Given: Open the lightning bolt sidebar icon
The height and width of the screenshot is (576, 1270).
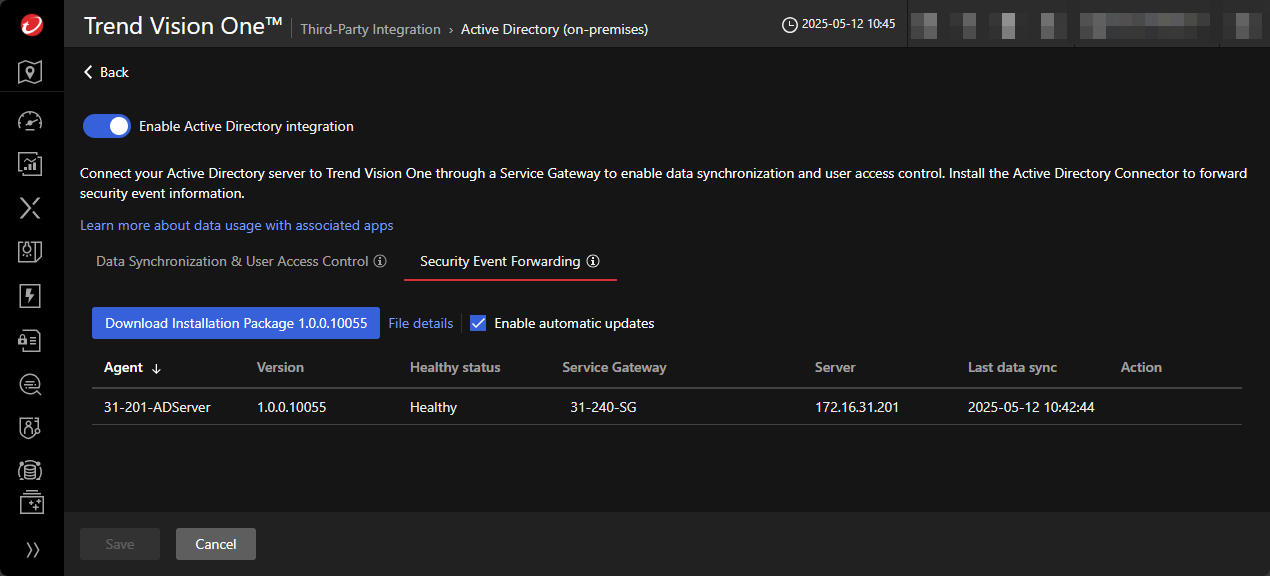Looking at the screenshot, I should 31,296.
